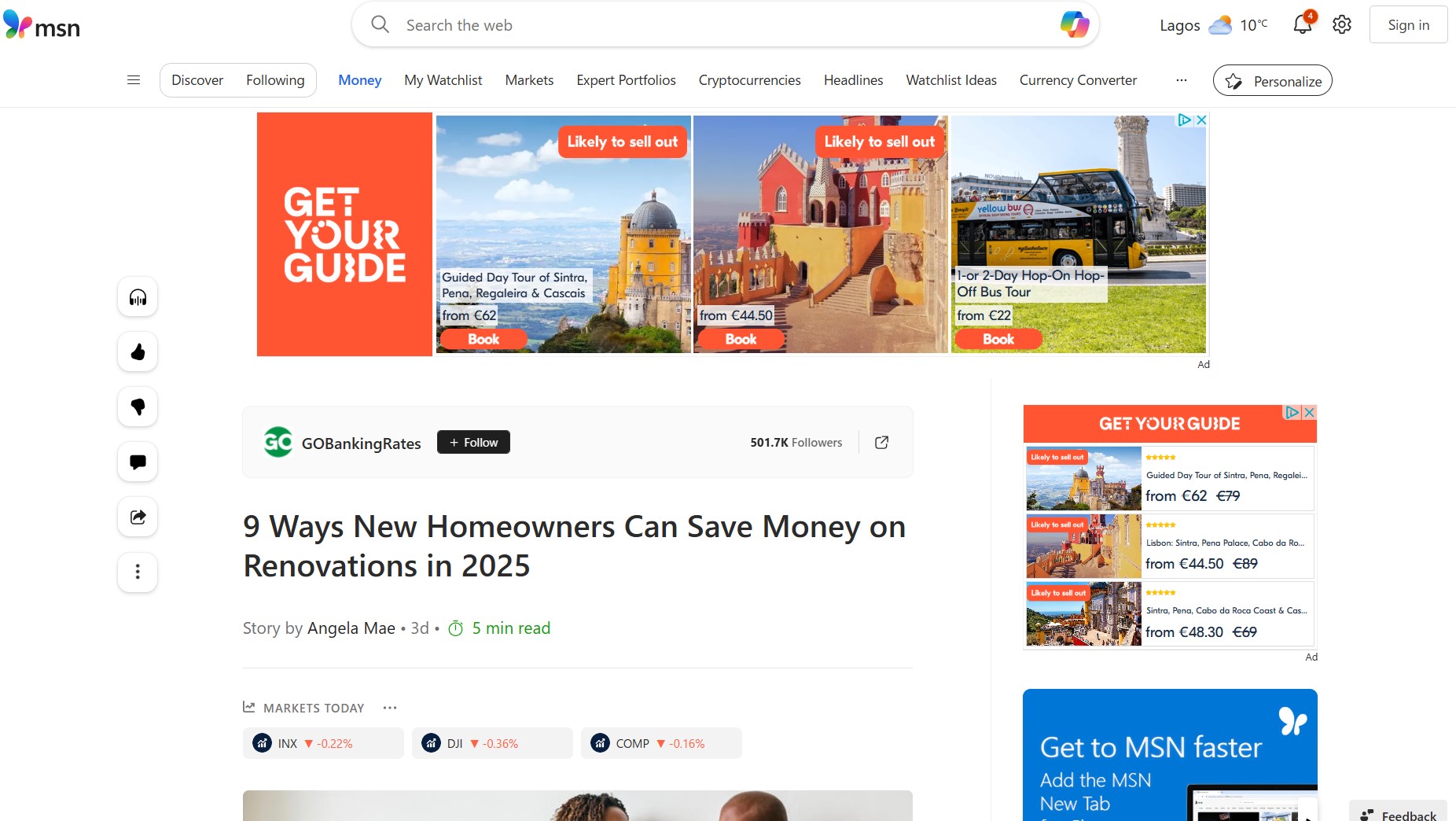Open the Currency Converter tab
This screenshot has height=821, width=1456.
coord(1078,80)
